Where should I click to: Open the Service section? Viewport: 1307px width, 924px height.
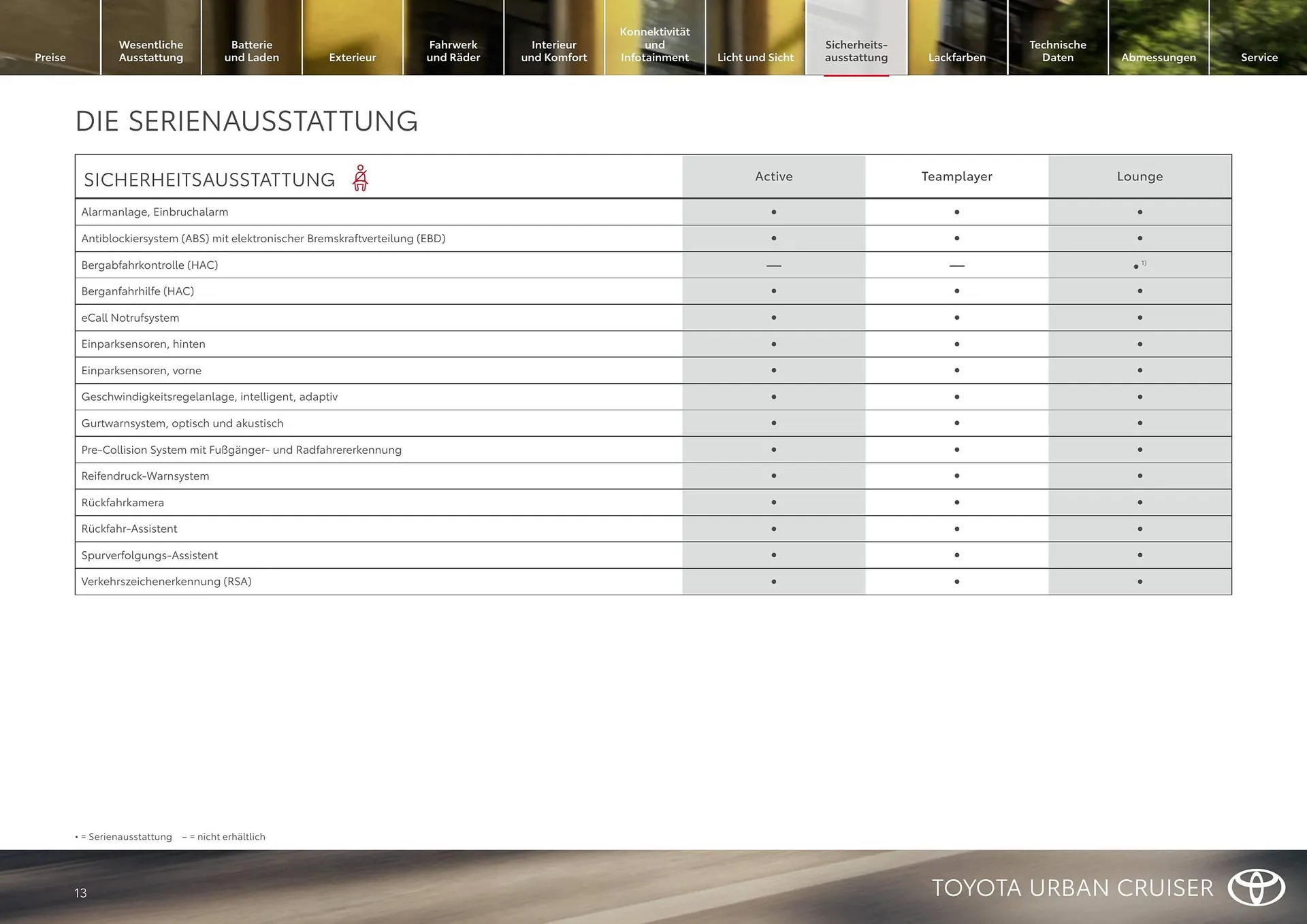pos(1259,57)
